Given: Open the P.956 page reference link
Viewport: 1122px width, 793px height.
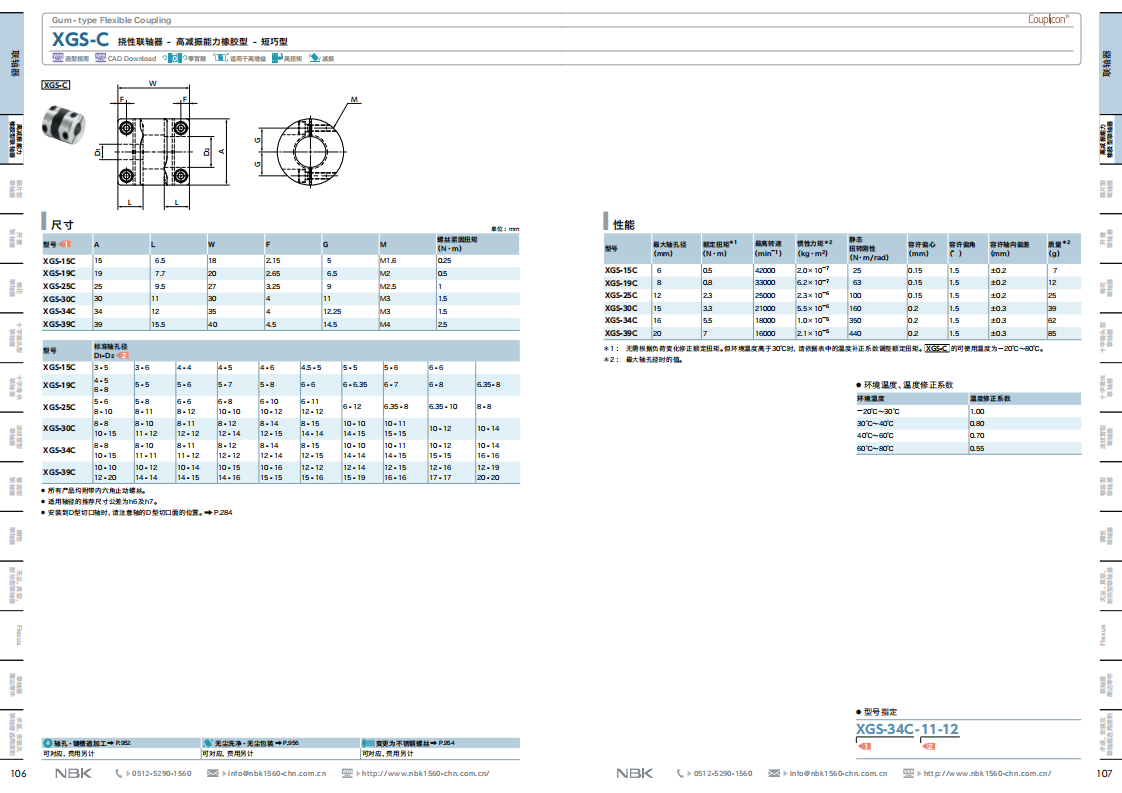Looking at the screenshot, I should point(291,744).
